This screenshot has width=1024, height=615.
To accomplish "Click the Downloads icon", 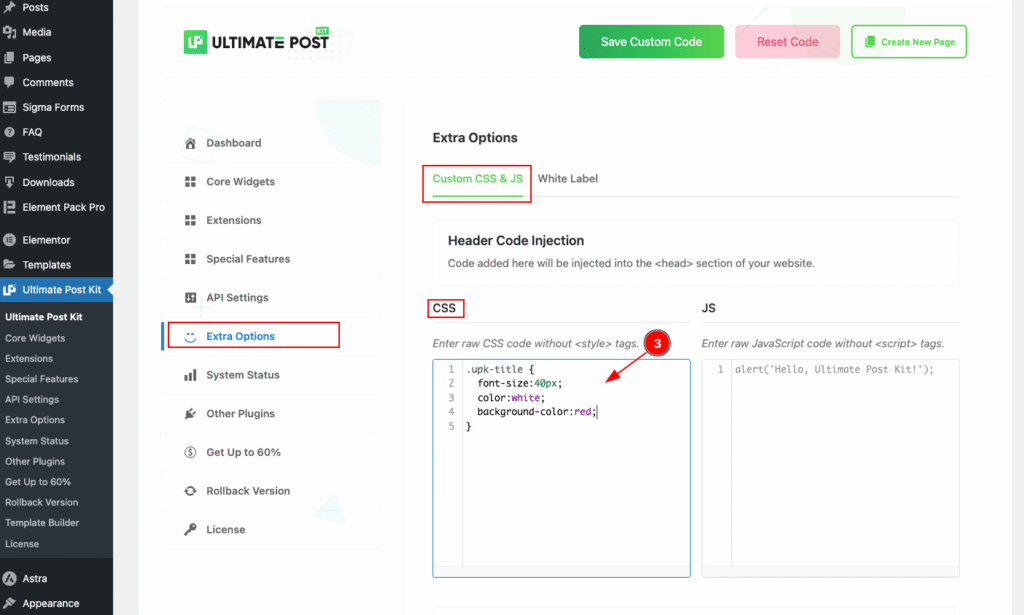I will [10, 182].
